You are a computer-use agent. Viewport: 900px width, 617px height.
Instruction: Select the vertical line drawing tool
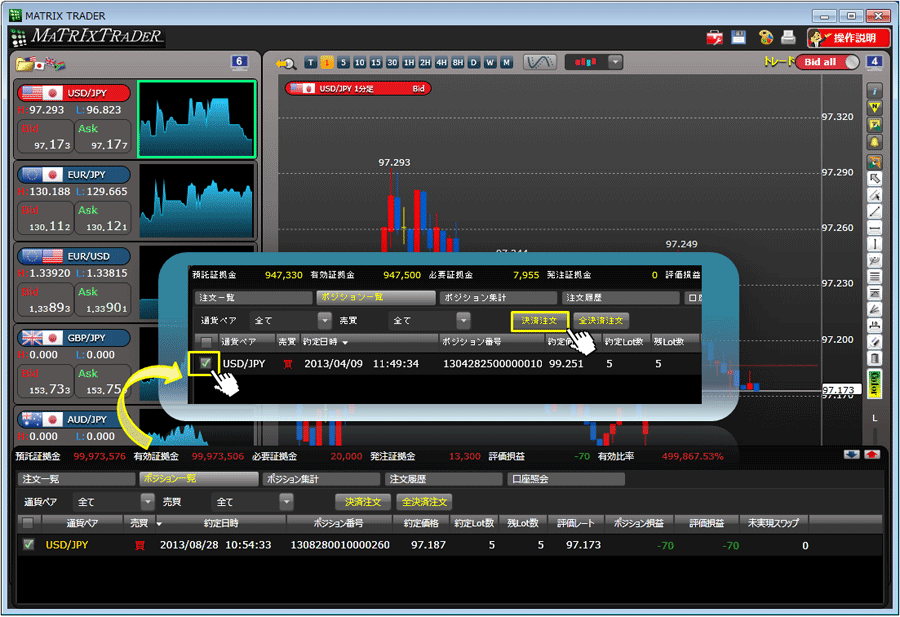(x=874, y=245)
